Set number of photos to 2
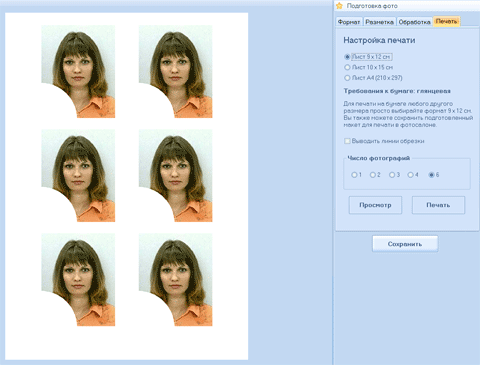Viewport: 480px width, 365px height. pyautogui.click(x=373, y=175)
